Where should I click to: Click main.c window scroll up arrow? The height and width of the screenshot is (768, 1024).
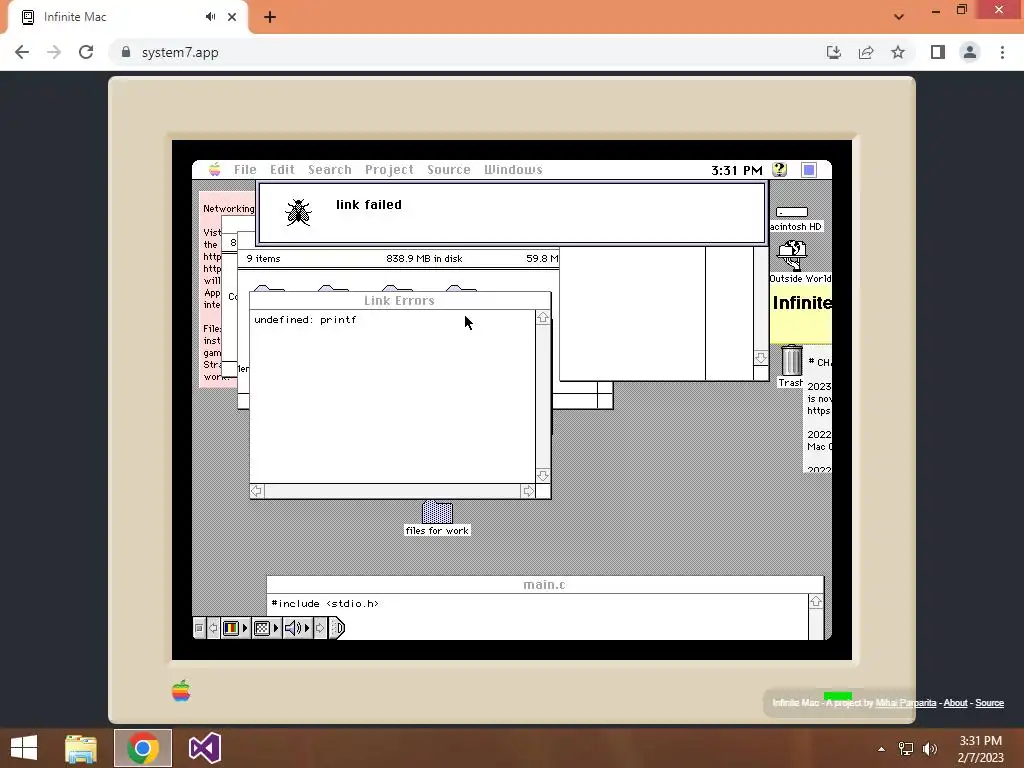tap(816, 601)
